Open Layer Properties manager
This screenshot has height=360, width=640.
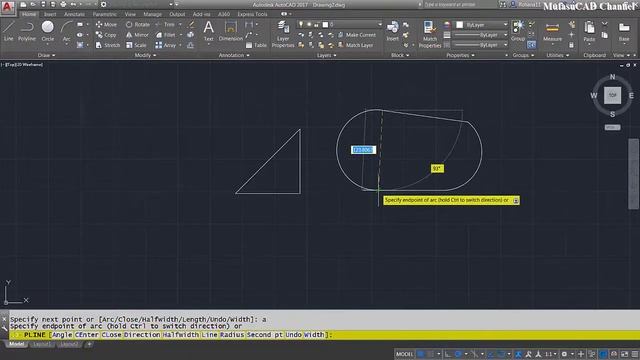pyautogui.click(x=283, y=34)
